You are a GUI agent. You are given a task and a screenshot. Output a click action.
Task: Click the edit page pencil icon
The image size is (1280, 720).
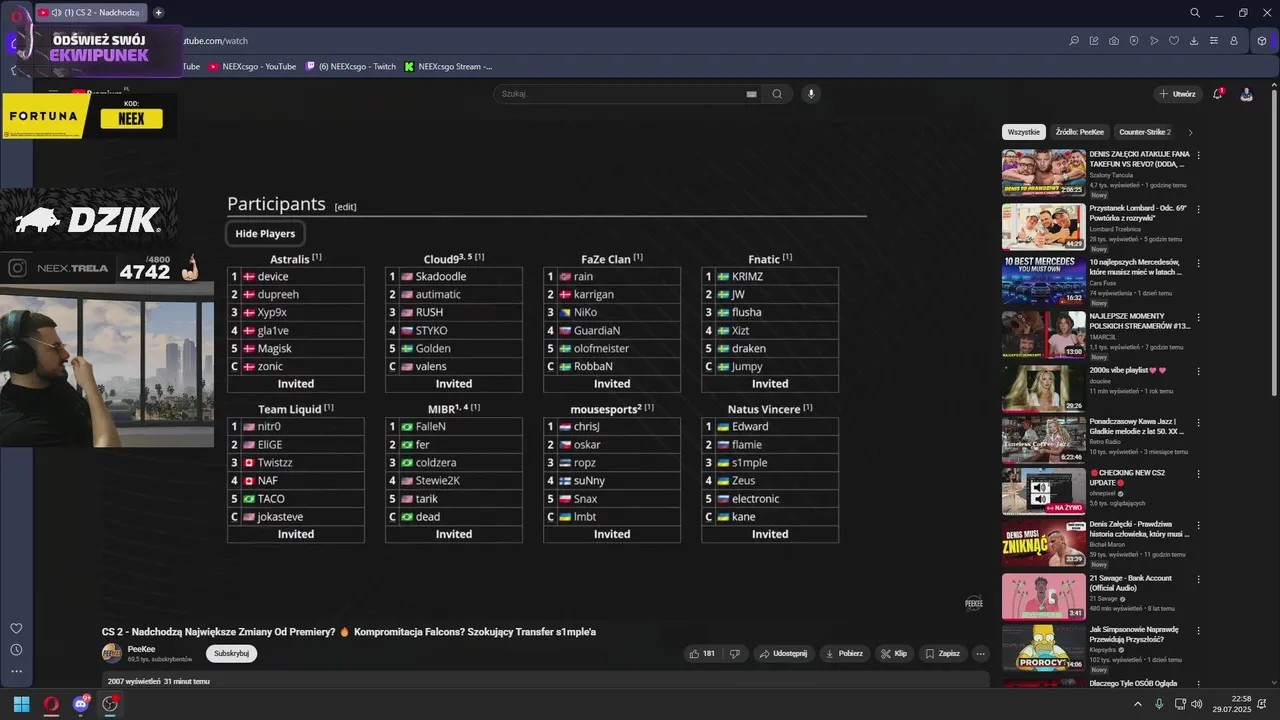click(x=1094, y=41)
